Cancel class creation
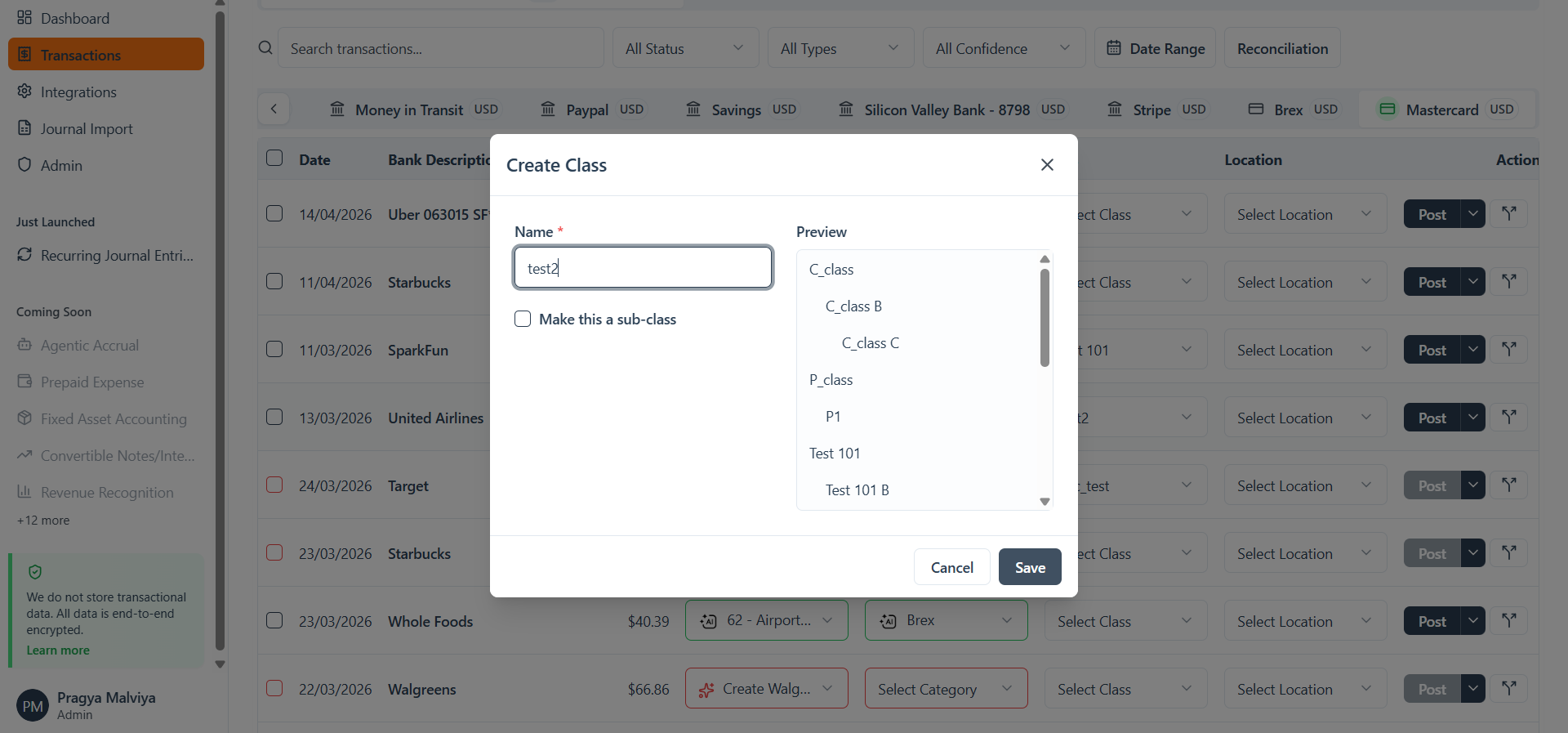 (952, 567)
